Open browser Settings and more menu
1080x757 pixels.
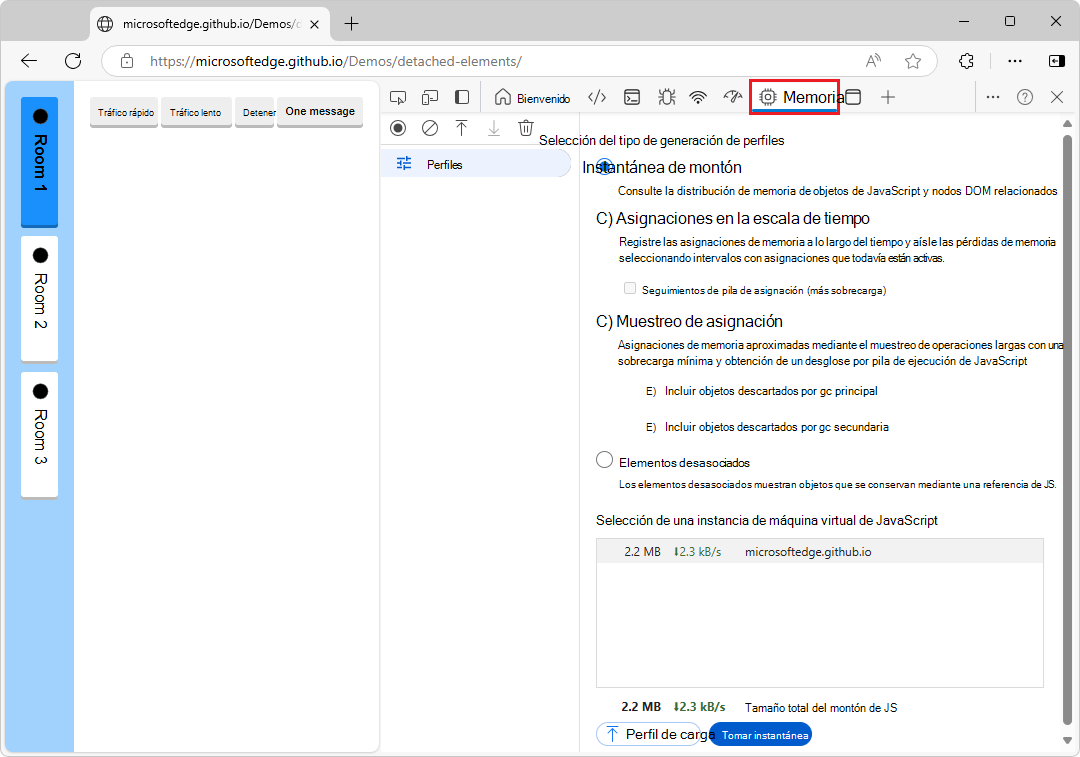[x=1015, y=61]
